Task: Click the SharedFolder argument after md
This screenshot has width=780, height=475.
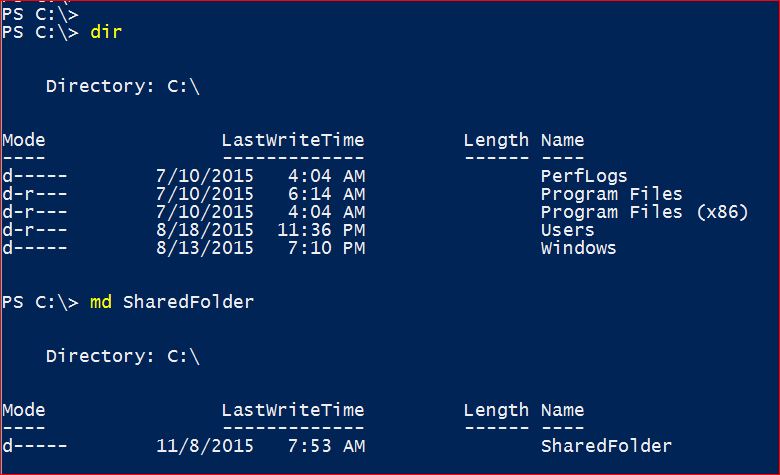Action: 188,302
